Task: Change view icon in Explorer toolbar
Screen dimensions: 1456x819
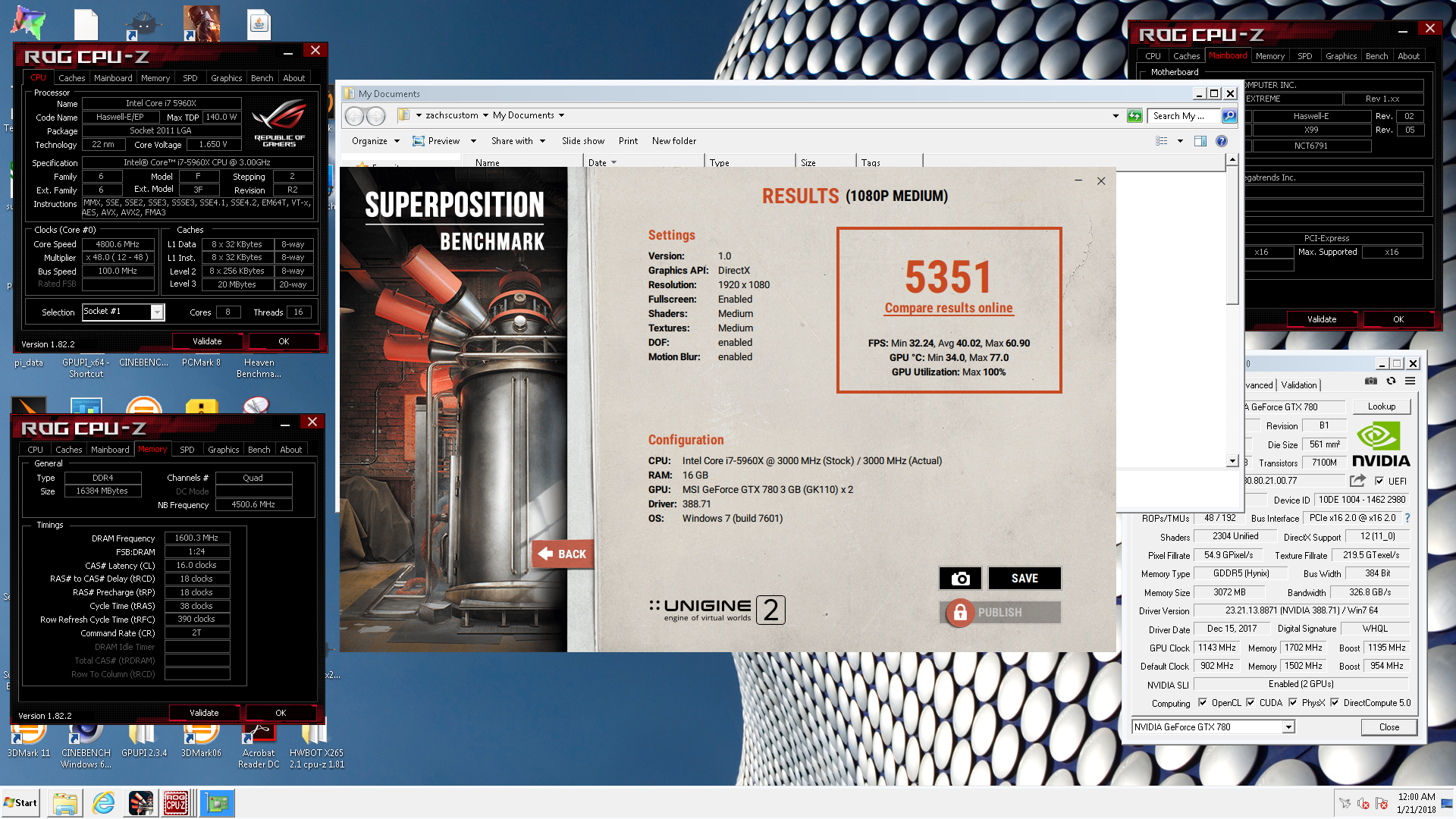Action: (x=1162, y=141)
